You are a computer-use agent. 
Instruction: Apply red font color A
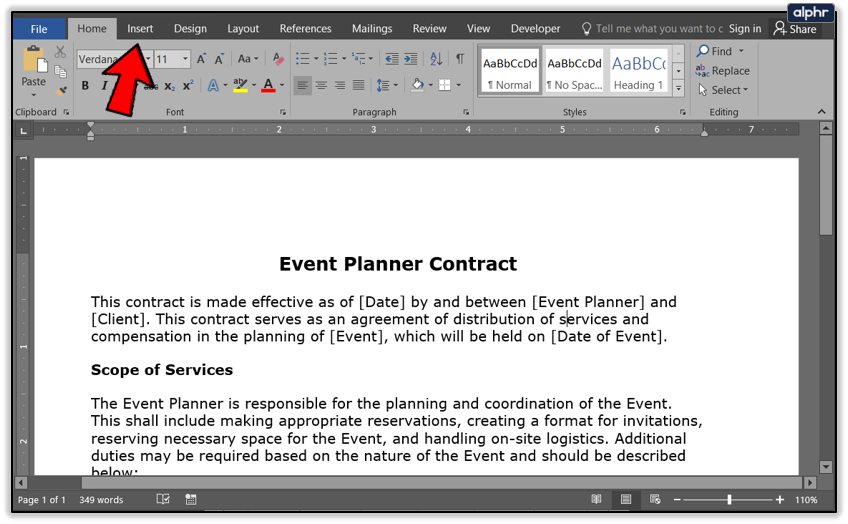click(268, 85)
